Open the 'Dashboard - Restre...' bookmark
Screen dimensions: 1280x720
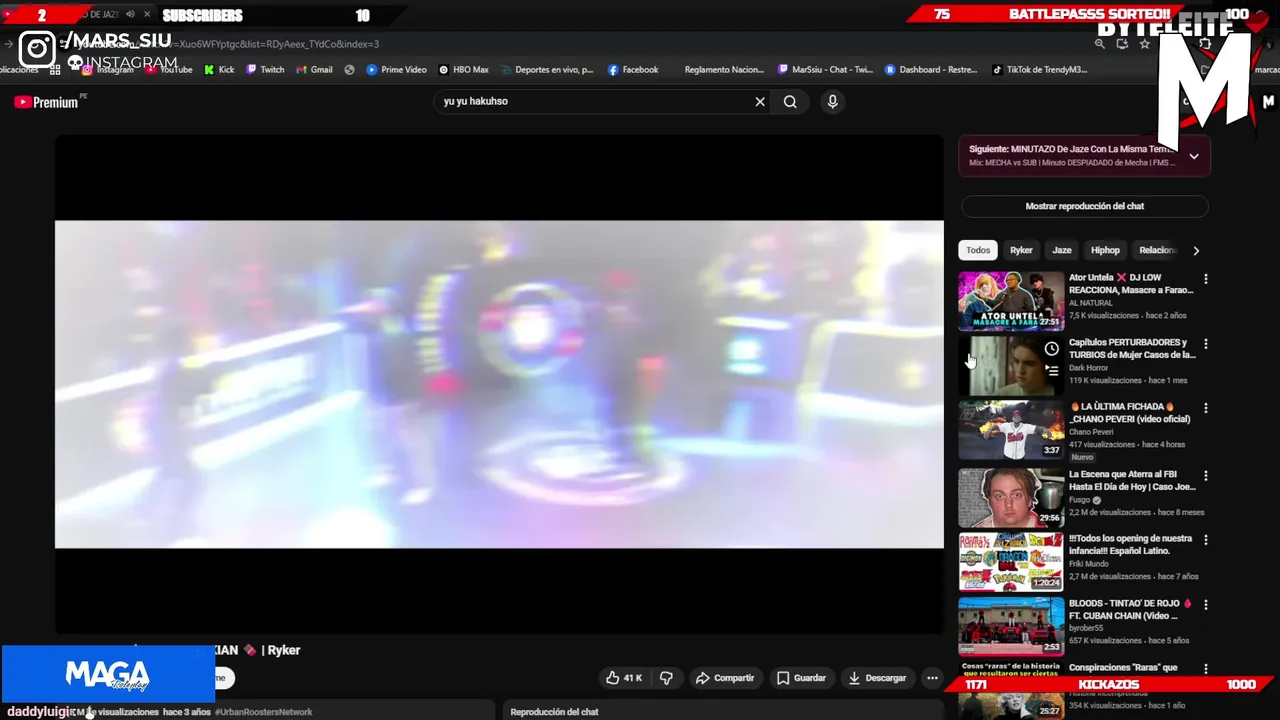tap(931, 70)
